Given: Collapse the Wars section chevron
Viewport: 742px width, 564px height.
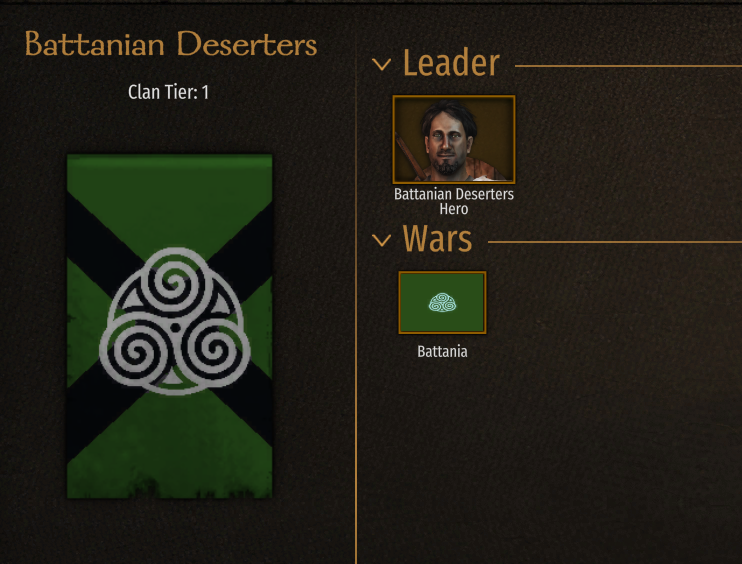Looking at the screenshot, I should click(x=381, y=240).
